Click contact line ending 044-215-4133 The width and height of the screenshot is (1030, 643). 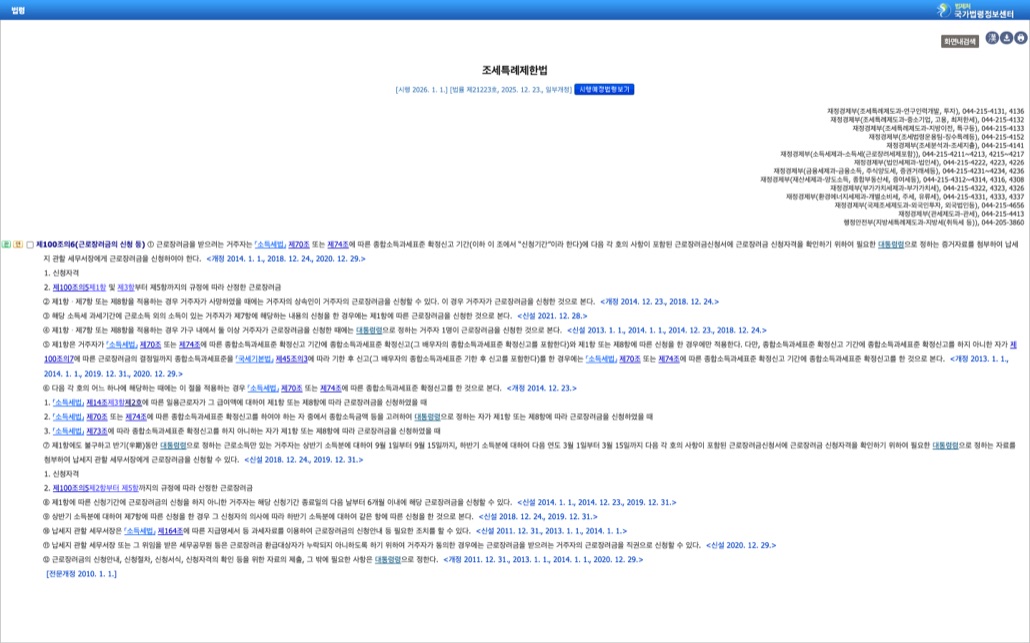(938, 129)
